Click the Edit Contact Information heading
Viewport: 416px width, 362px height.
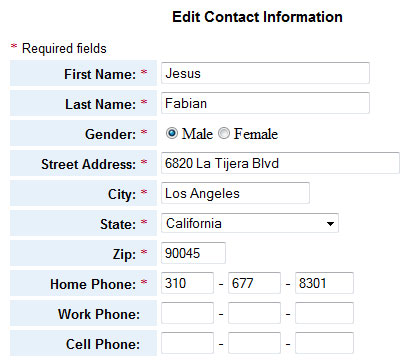click(257, 17)
